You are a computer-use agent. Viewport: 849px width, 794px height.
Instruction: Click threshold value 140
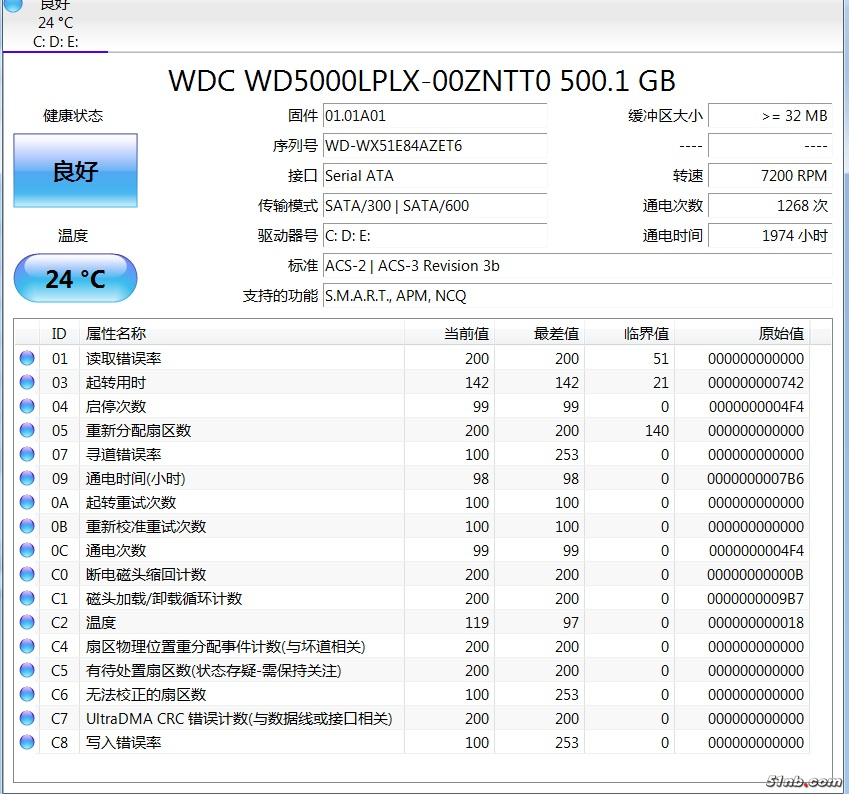point(657,431)
